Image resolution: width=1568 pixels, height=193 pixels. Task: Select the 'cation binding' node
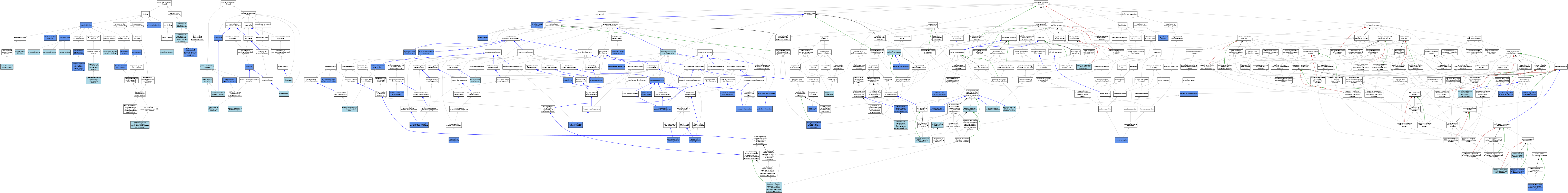tap(167, 38)
